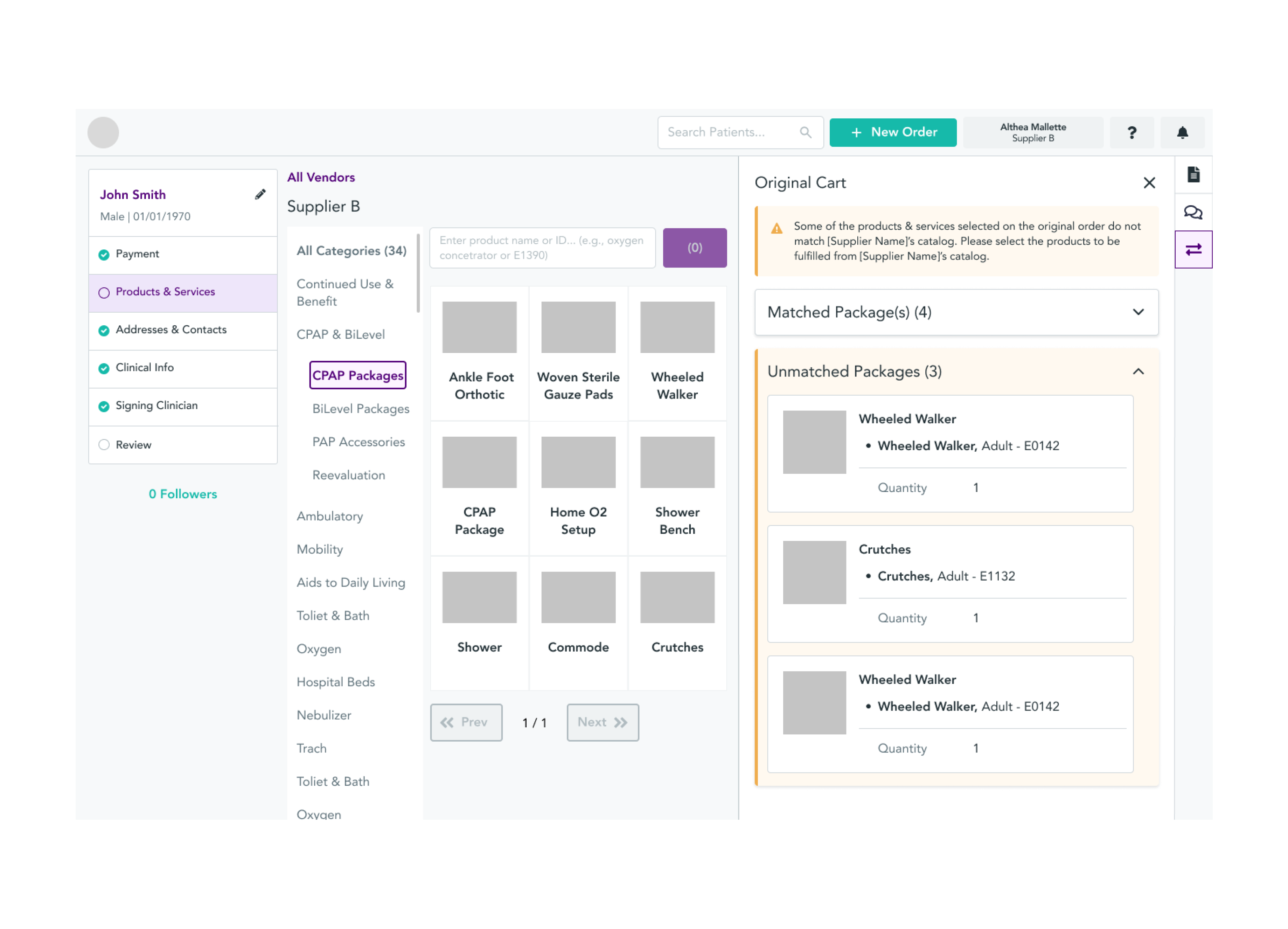
Task: Toggle the original cart swap-arrows icon
Action: coord(1193,249)
